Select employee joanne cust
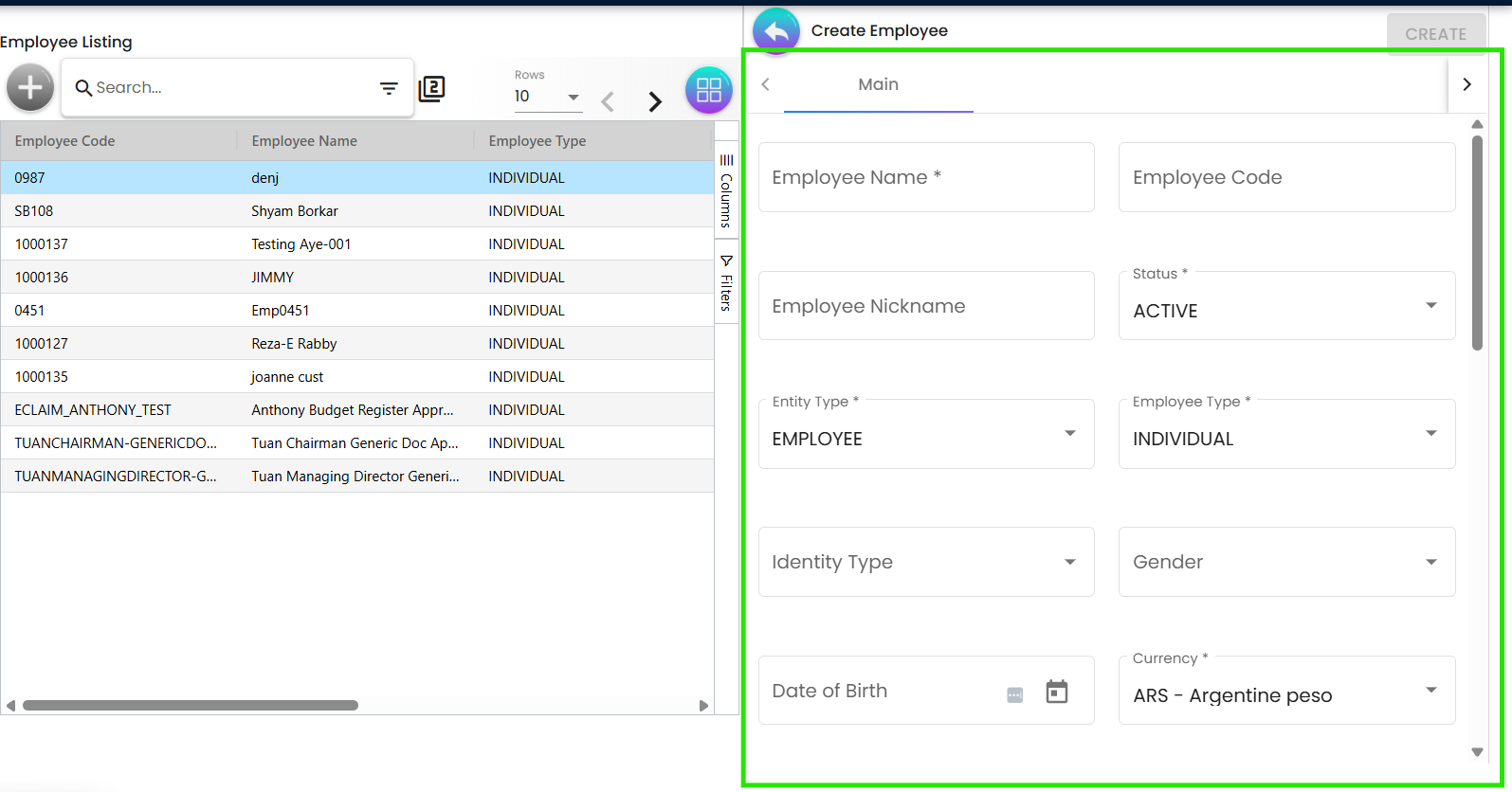 356,377
